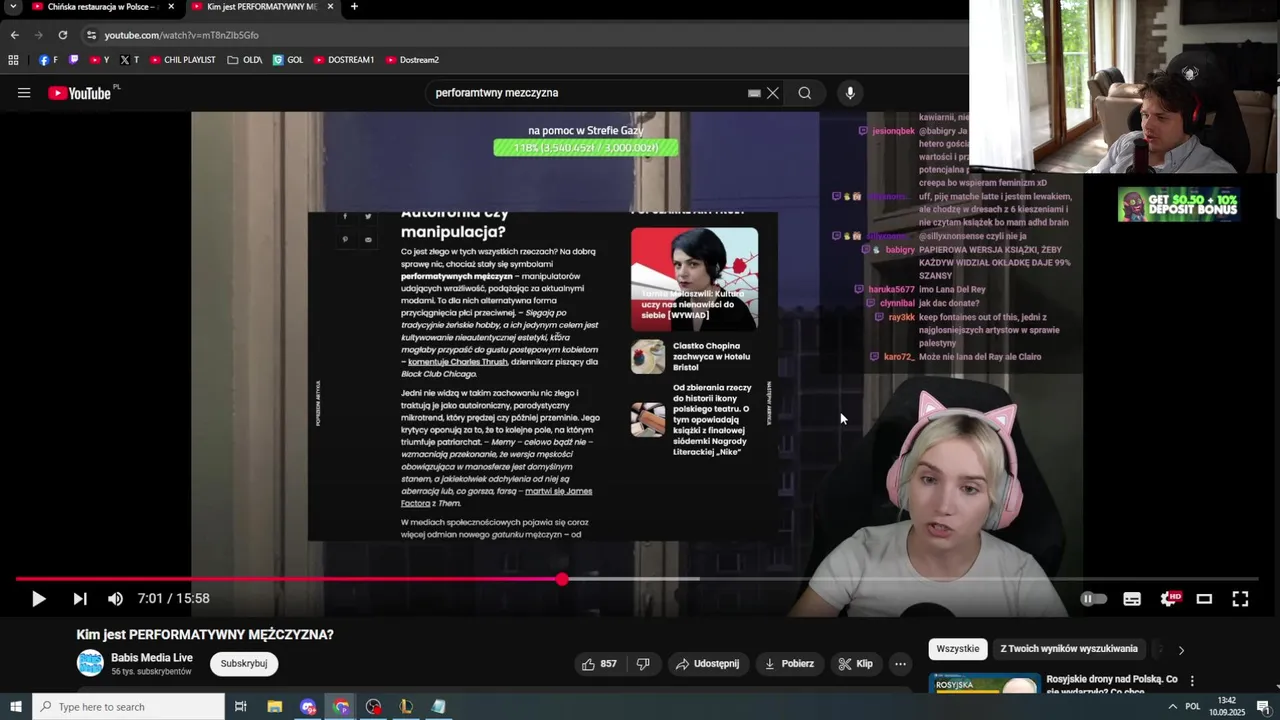Open the tab search dropdown

tap(13, 7)
